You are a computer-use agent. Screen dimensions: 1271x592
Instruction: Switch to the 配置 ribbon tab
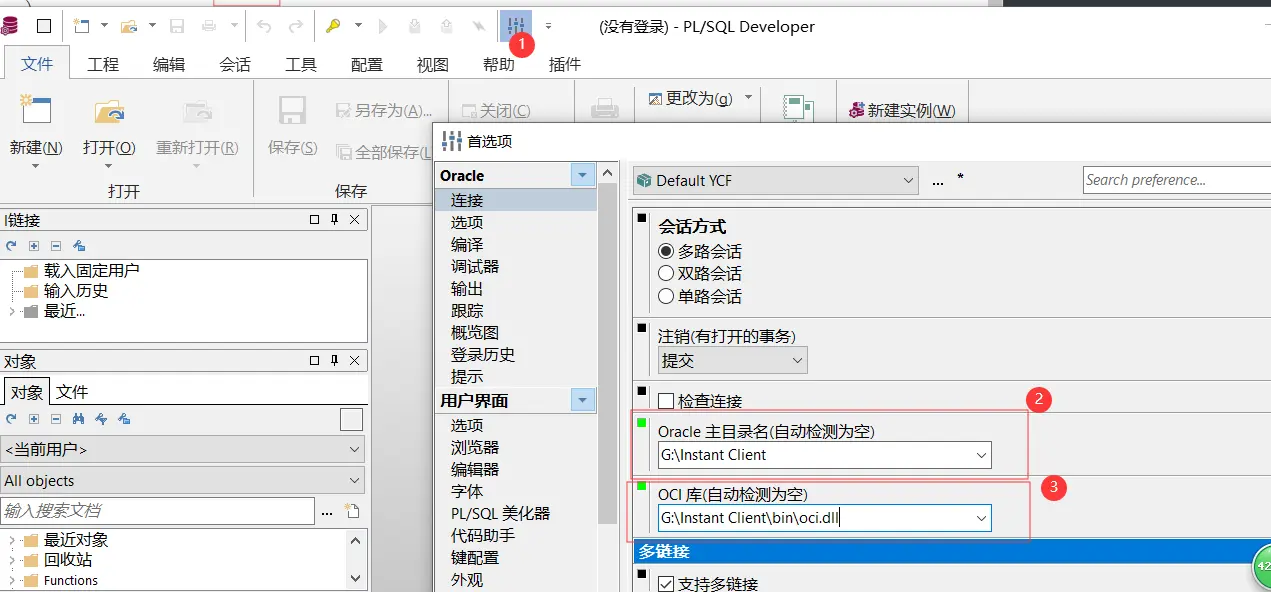coord(367,64)
